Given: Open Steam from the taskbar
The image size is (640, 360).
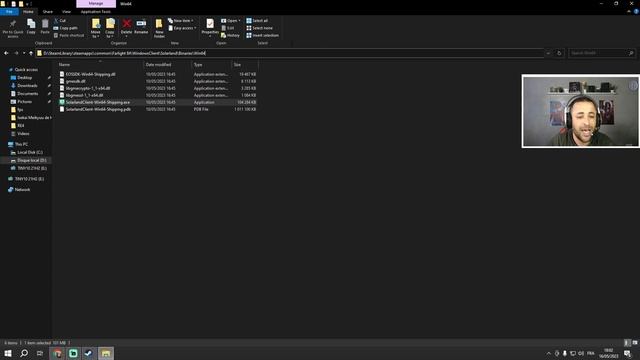Looking at the screenshot, I should coord(89,353).
